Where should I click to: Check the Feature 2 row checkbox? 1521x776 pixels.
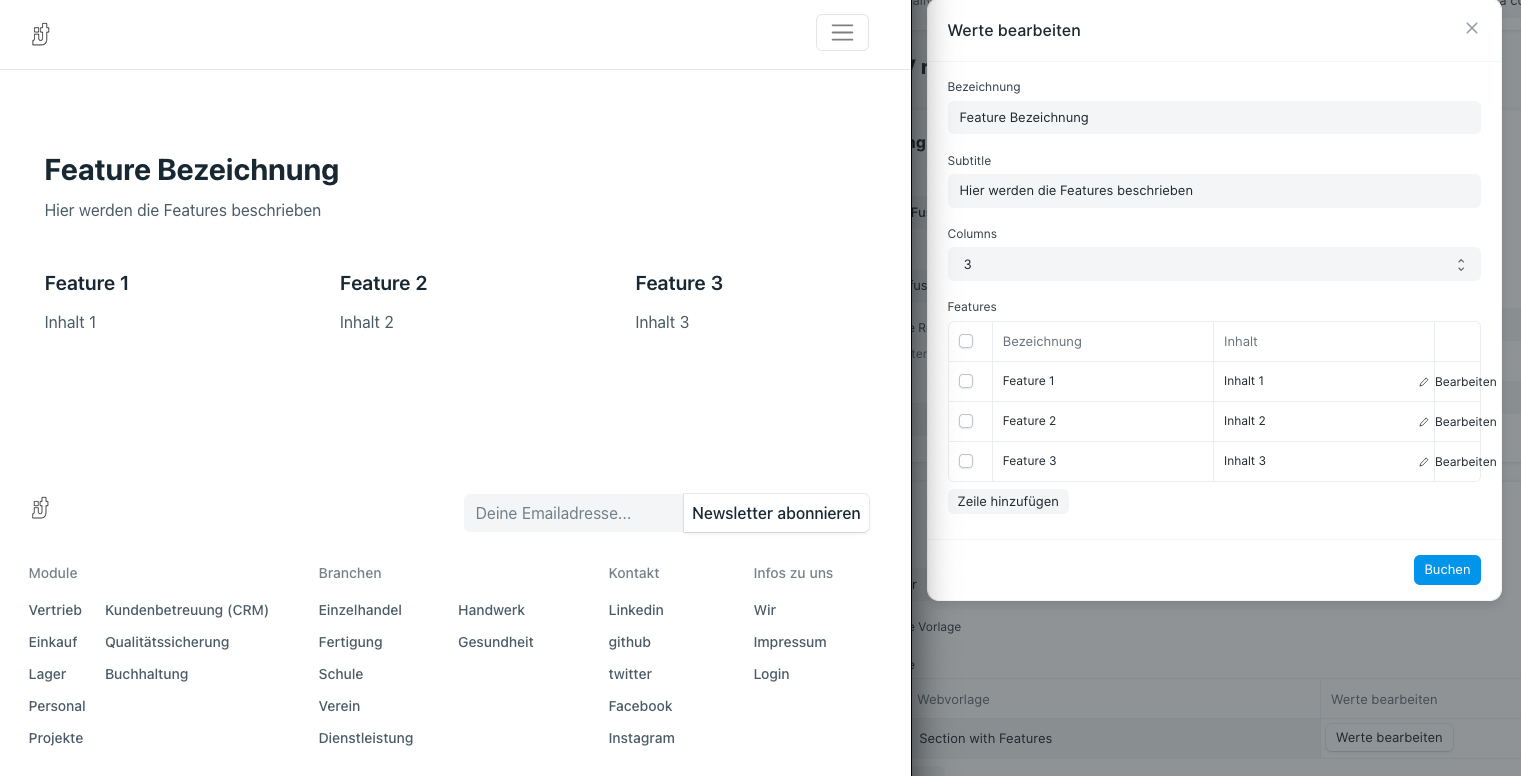[966, 421]
